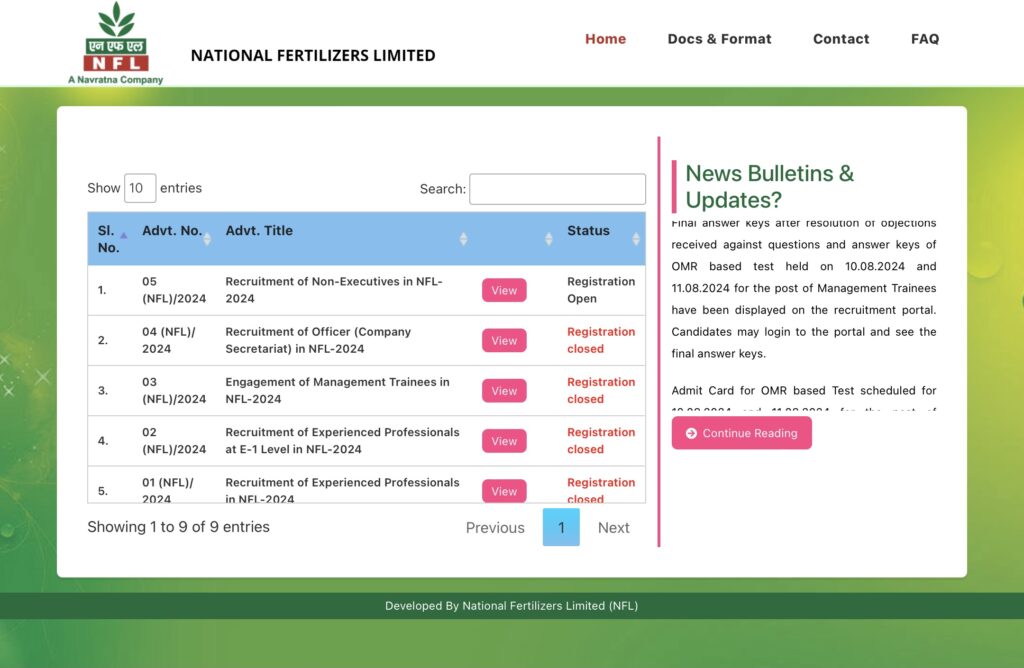The height and width of the screenshot is (668, 1024).
Task: Click 'Engagement of Management Trainees in NFL-2024' title
Action: pyautogui.click(x=337, y=390)
